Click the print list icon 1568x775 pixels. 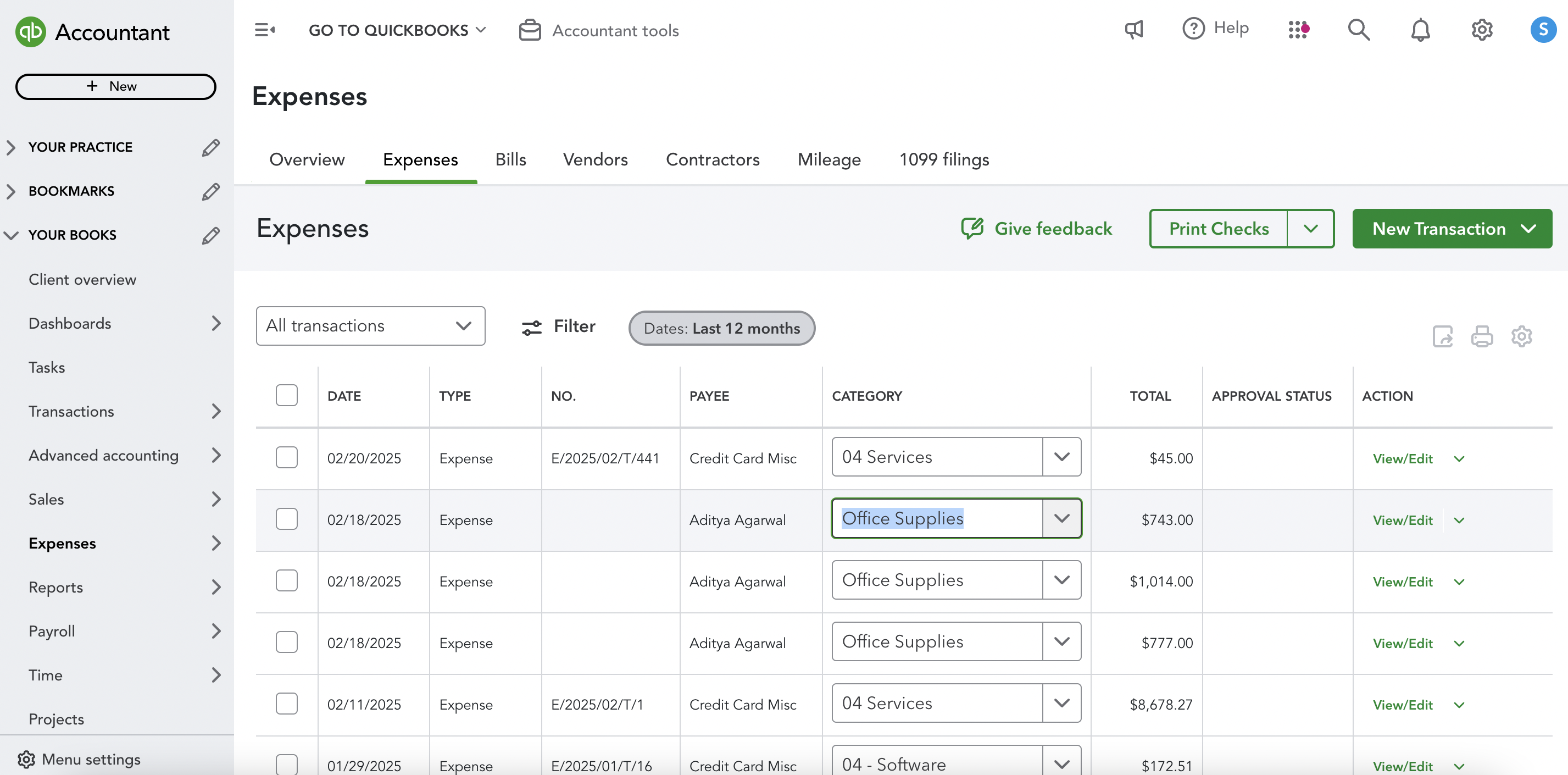pos(1482,336)
